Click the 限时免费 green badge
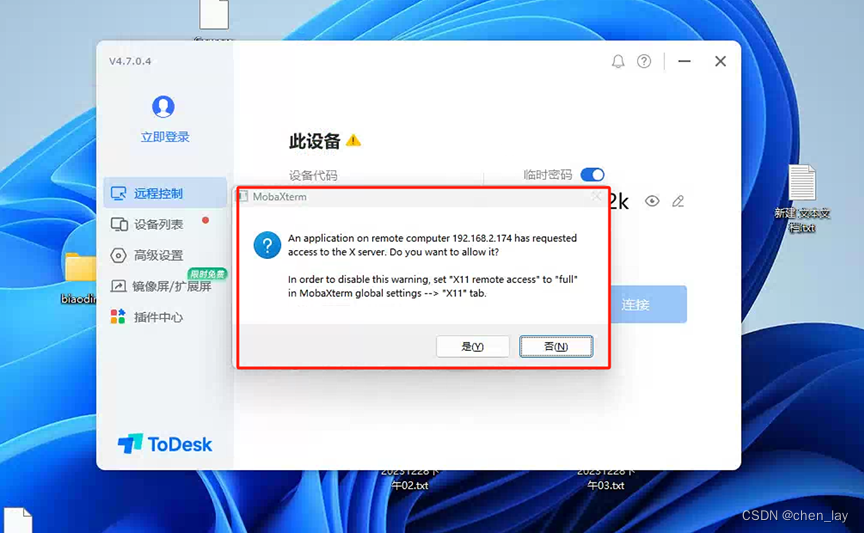This screenshot has height=533, width=864. point(208,274)
